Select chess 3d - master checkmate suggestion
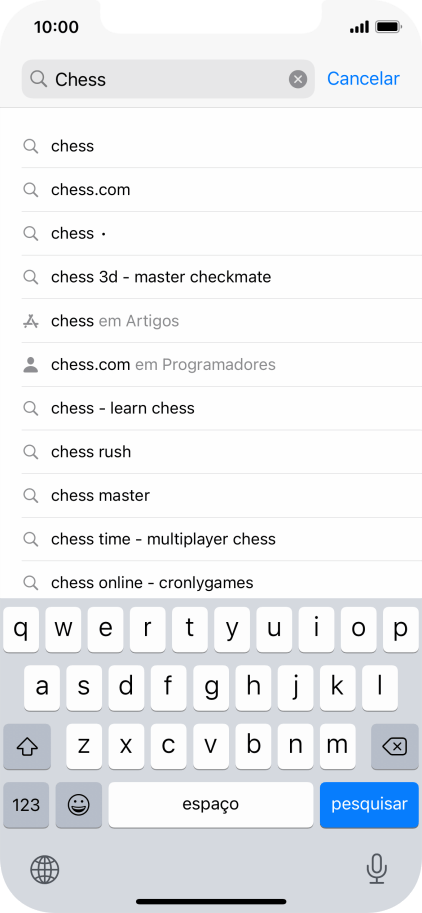This screenshot has height=913, width=422. point(222,277)
